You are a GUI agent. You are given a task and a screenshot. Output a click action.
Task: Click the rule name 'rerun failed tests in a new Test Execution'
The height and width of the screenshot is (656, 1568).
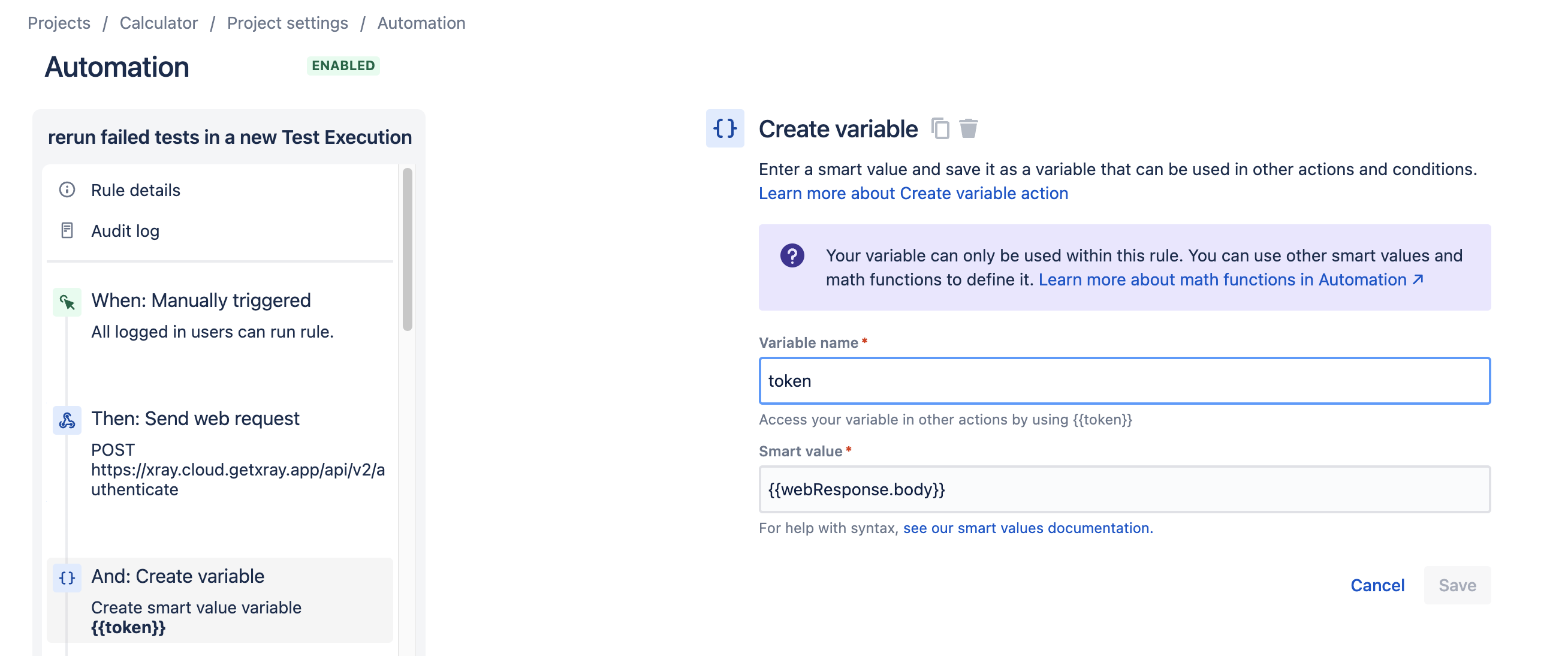coord(230,137)
